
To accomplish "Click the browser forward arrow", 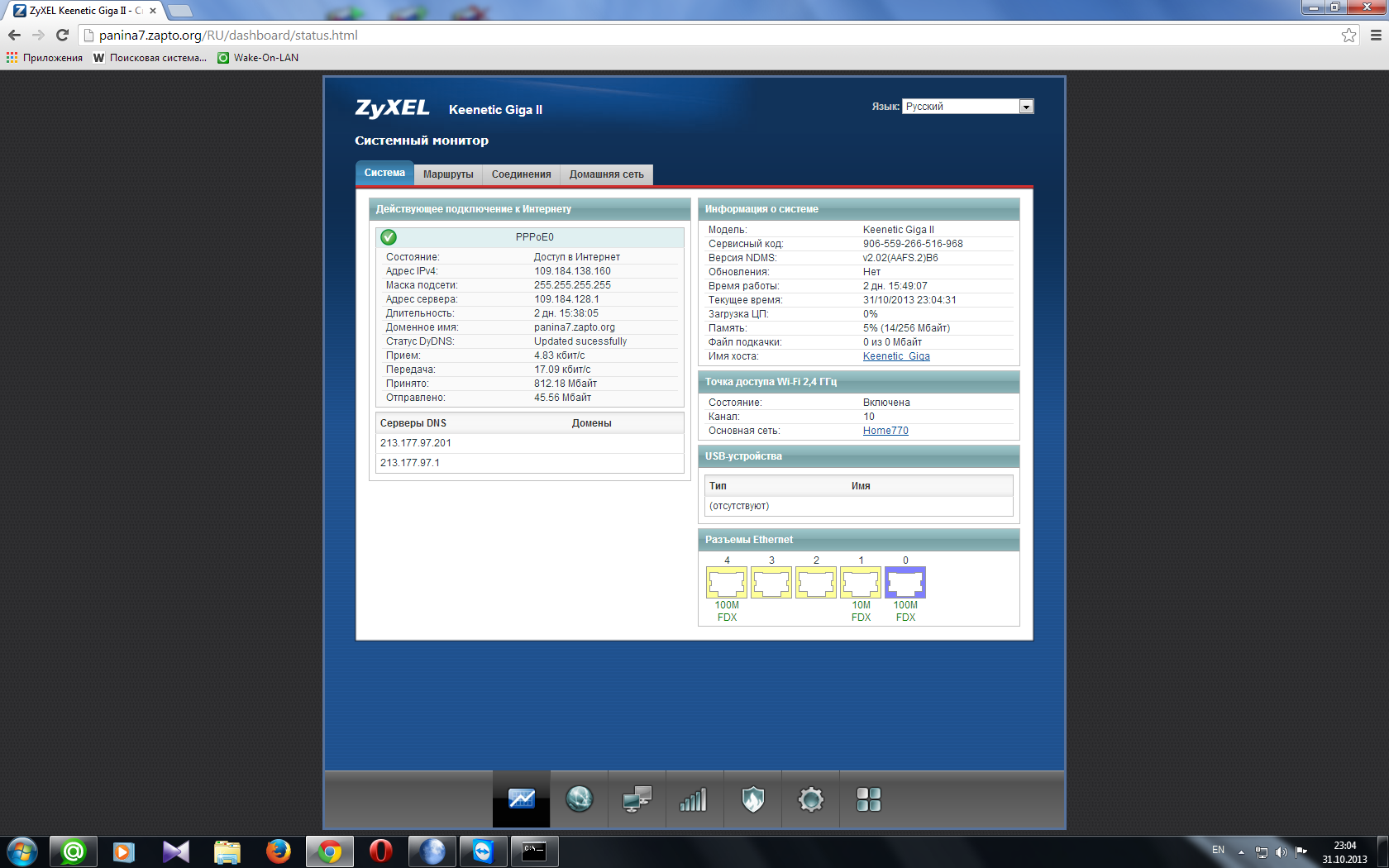I will [x=38, y=35].
